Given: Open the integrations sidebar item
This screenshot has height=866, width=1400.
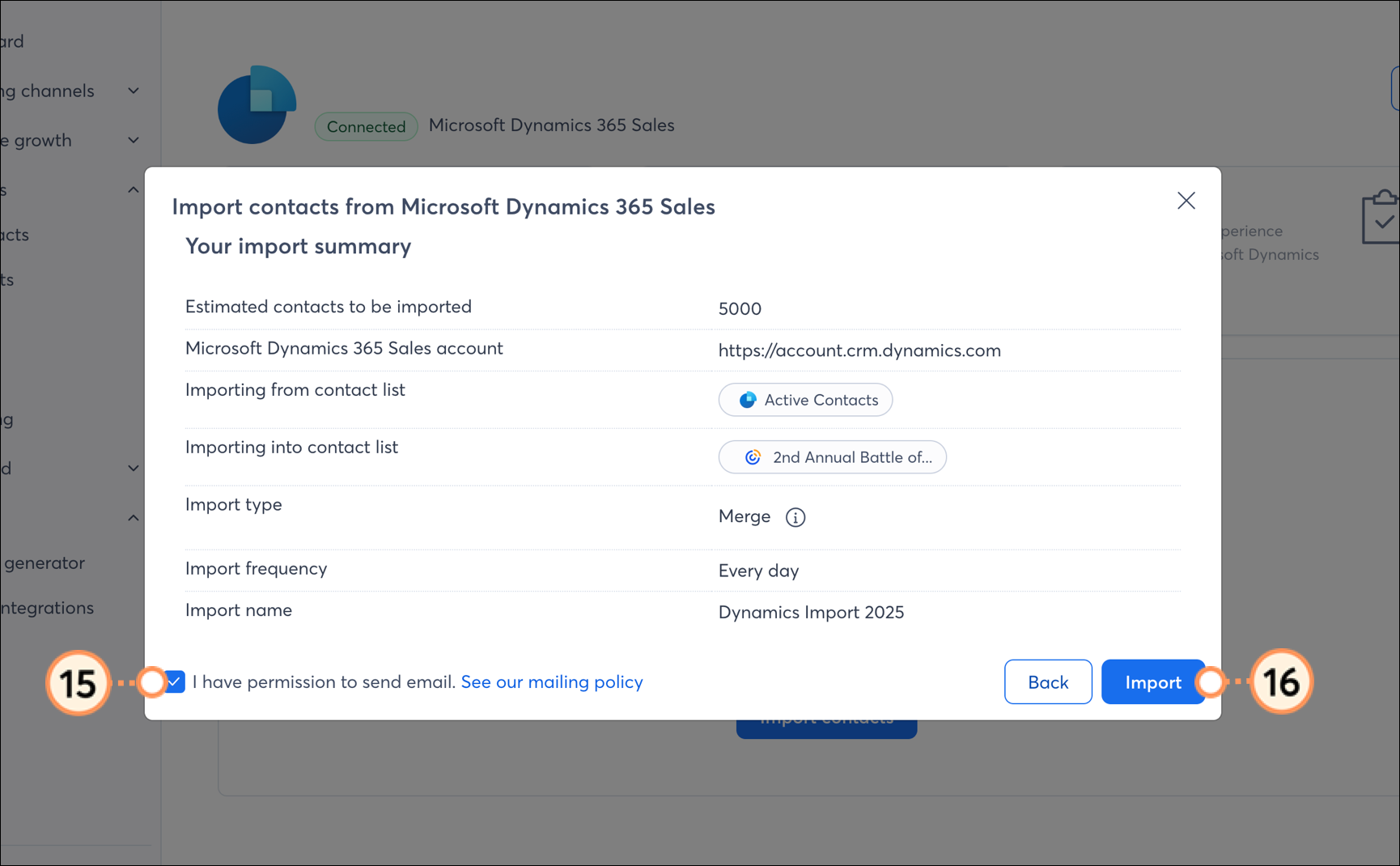Looking at the screenshot, I should 47,608.
